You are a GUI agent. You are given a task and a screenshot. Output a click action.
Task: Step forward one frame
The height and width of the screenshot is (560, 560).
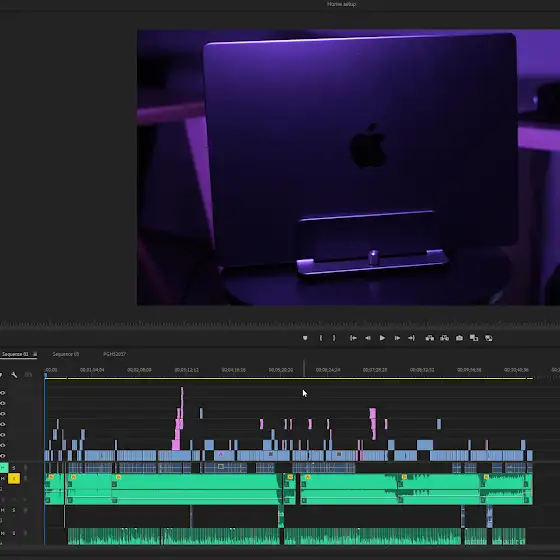click(x=397, y=338)
